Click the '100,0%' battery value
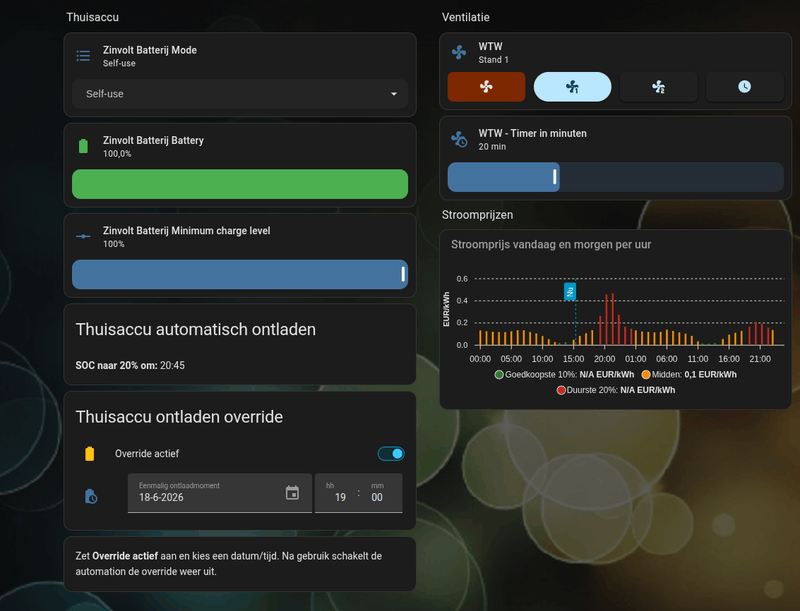The height and width of the screenshot is (611, 800). click(117, 154)
